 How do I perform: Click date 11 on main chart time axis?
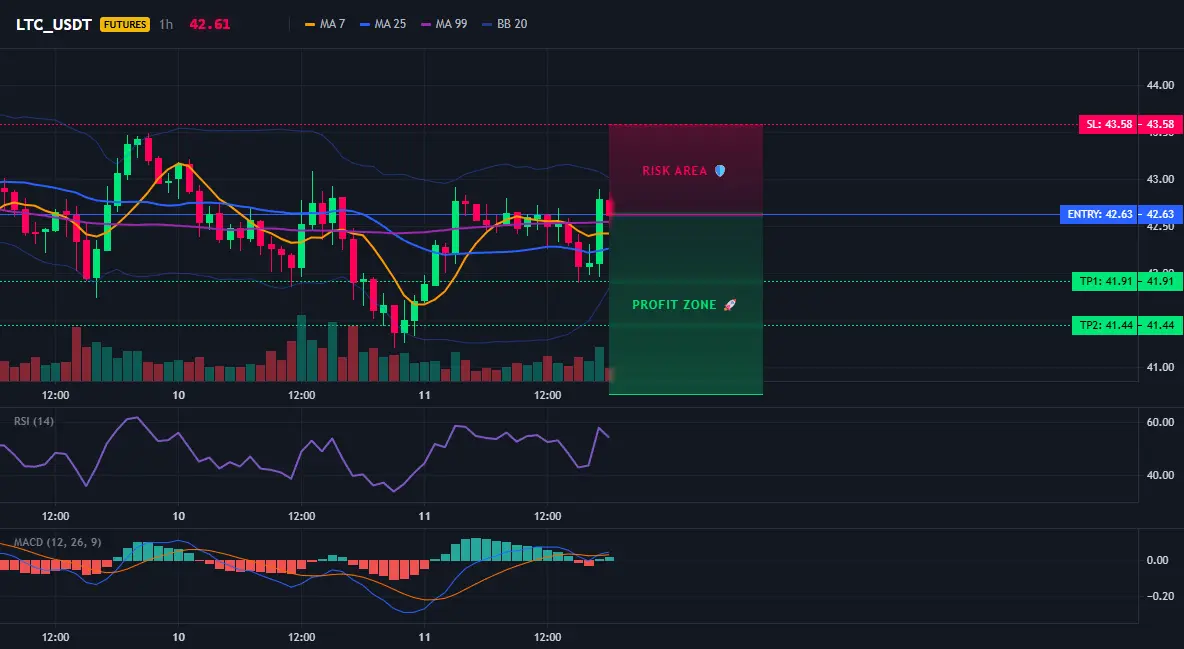(424, 395)
